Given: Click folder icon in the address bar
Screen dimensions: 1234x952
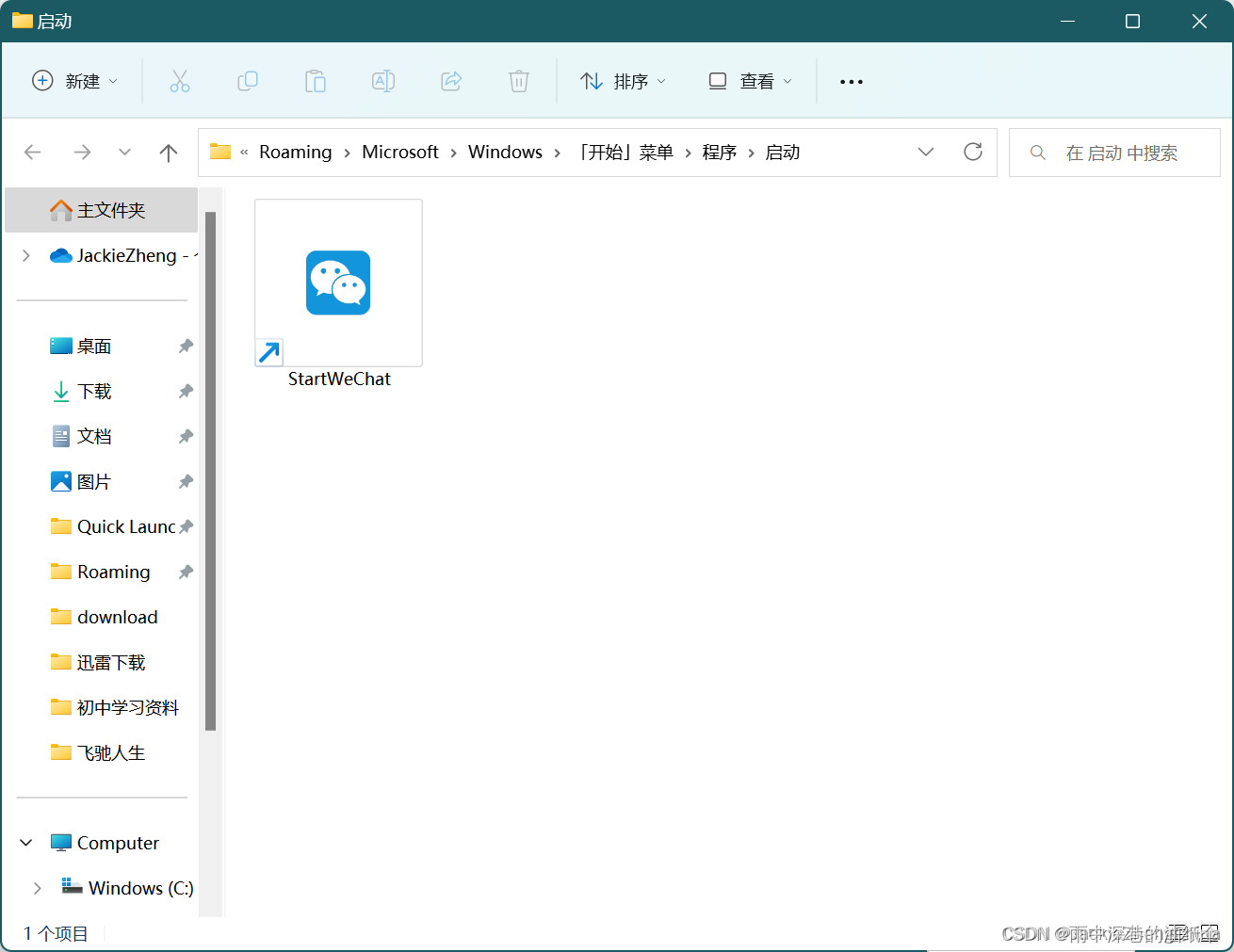Looking at the screenshot, I should [x=220, y=152].
